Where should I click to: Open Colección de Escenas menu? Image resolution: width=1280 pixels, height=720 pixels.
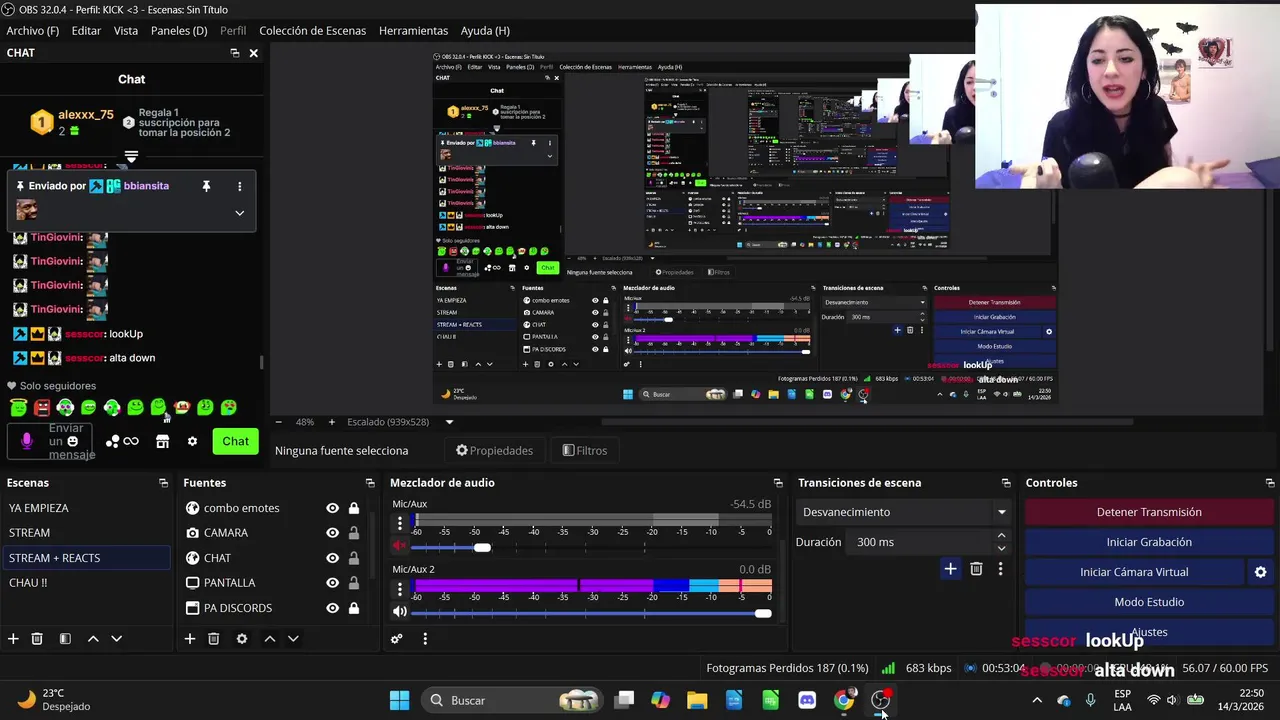[x=313, y=31]
